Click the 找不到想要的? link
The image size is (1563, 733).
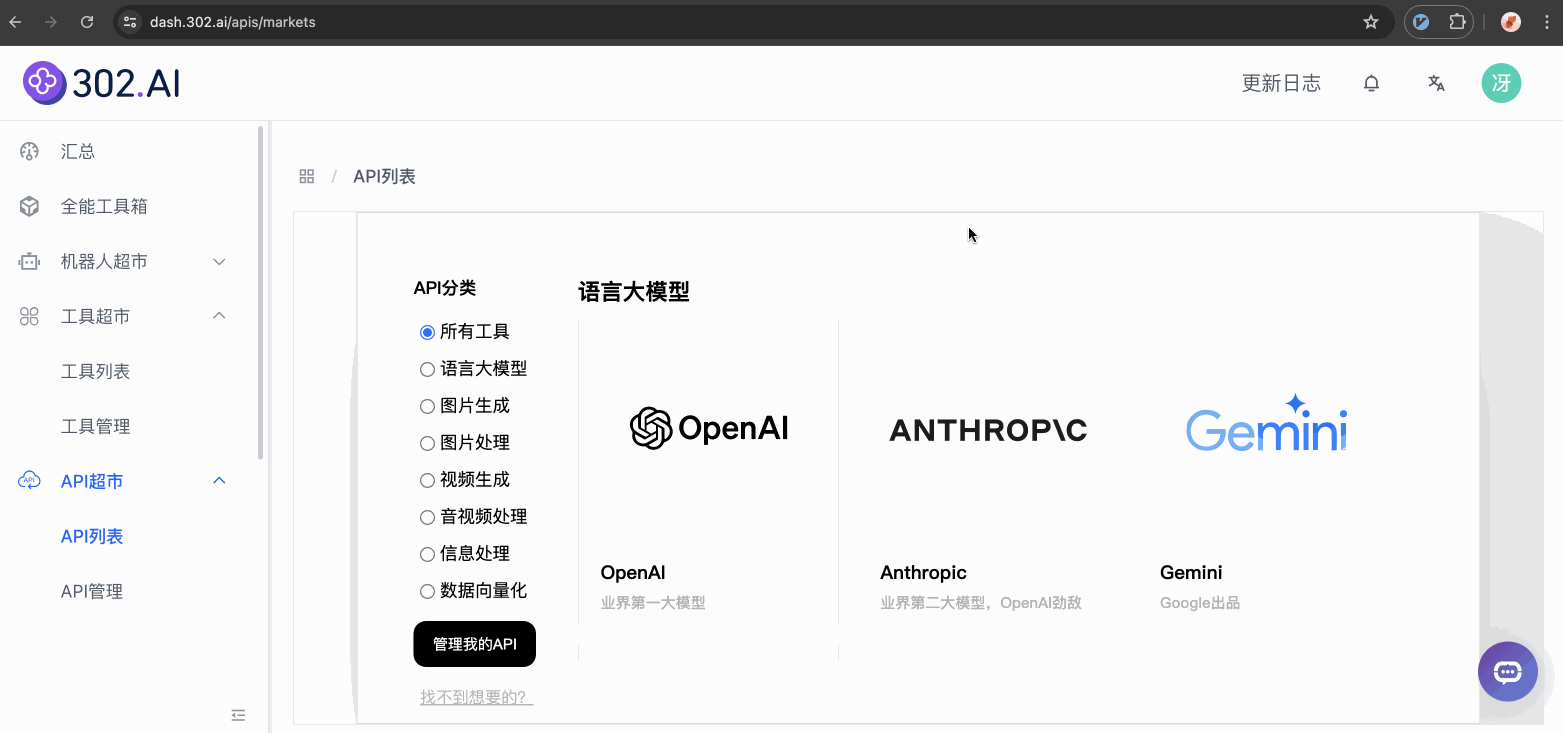coord(477,697)
